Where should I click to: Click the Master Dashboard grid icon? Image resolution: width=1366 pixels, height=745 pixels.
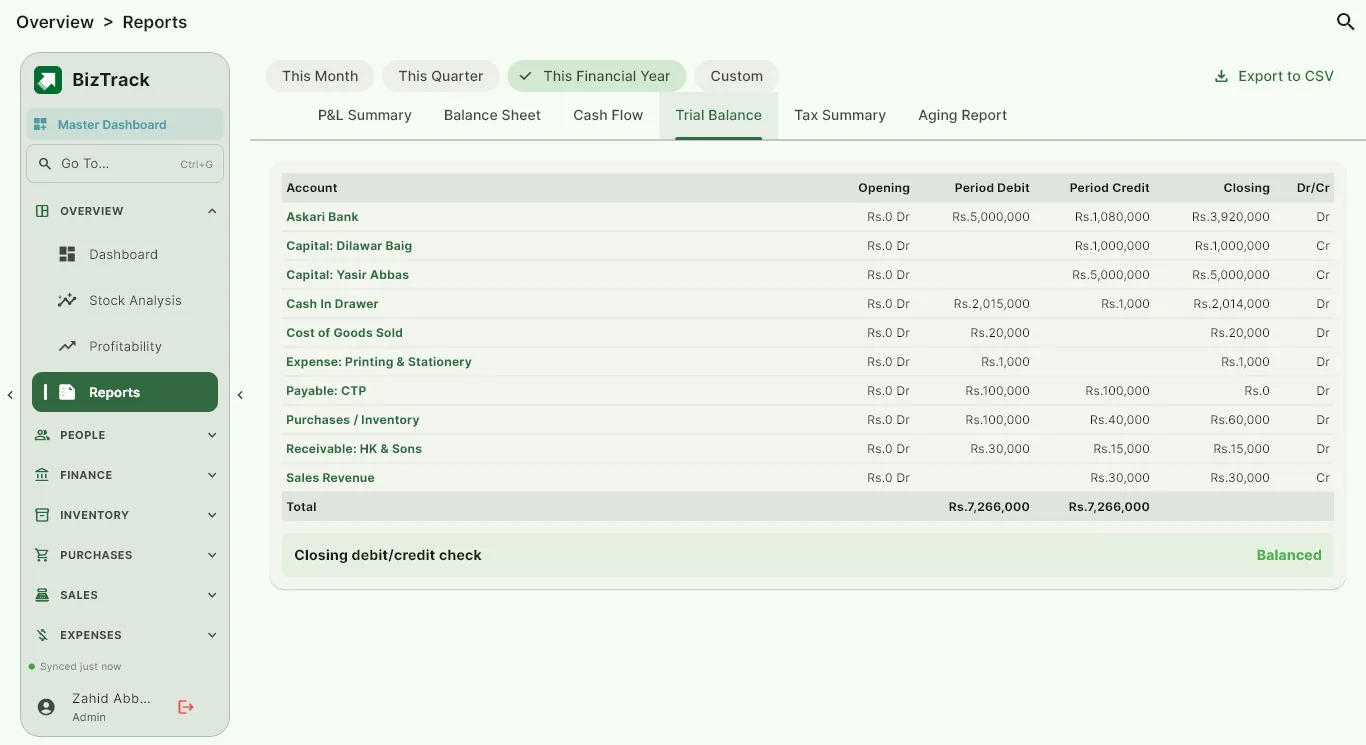pos(41,125)
